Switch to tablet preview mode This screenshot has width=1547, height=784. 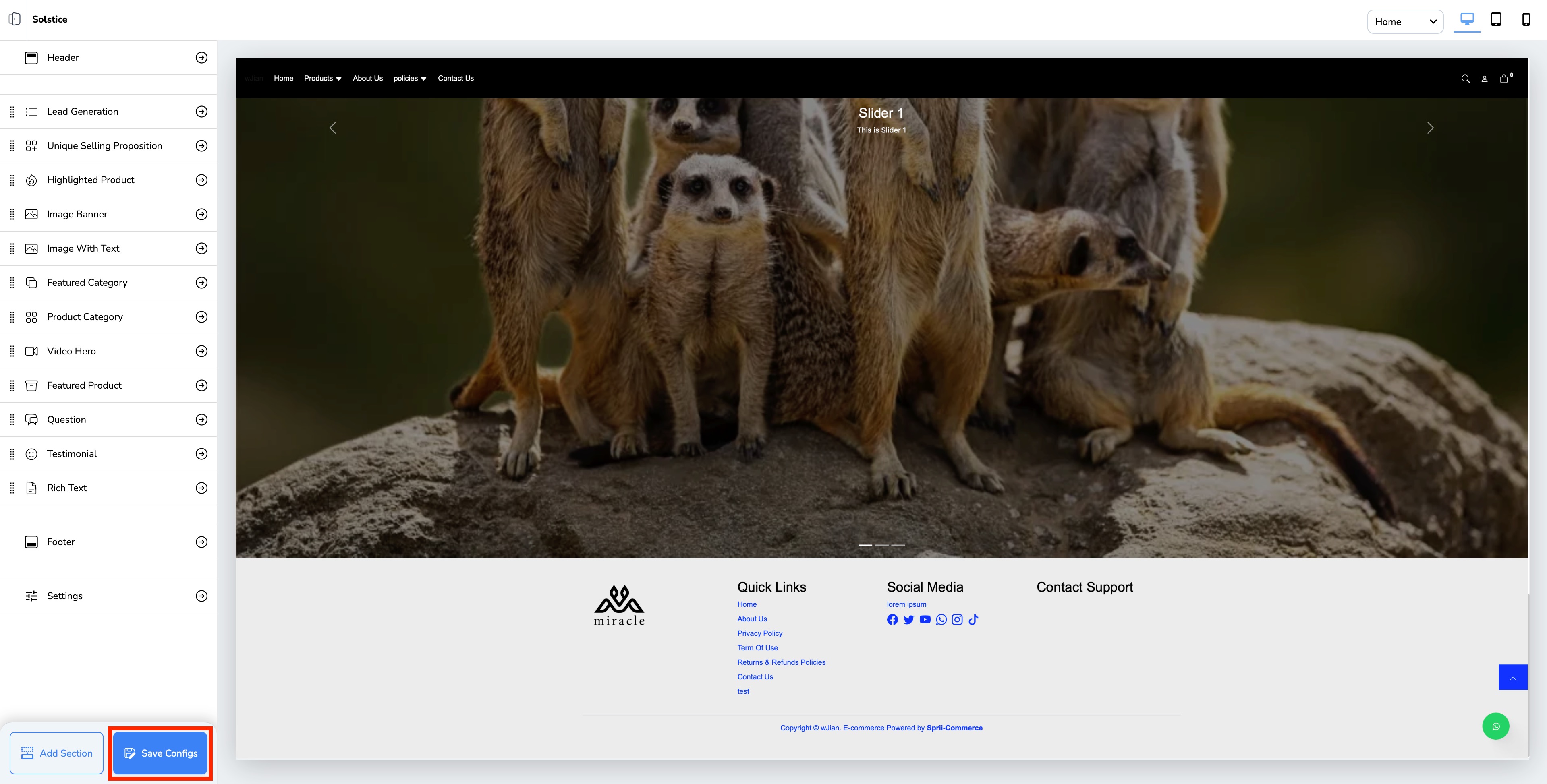click(x=1496, y=19)
